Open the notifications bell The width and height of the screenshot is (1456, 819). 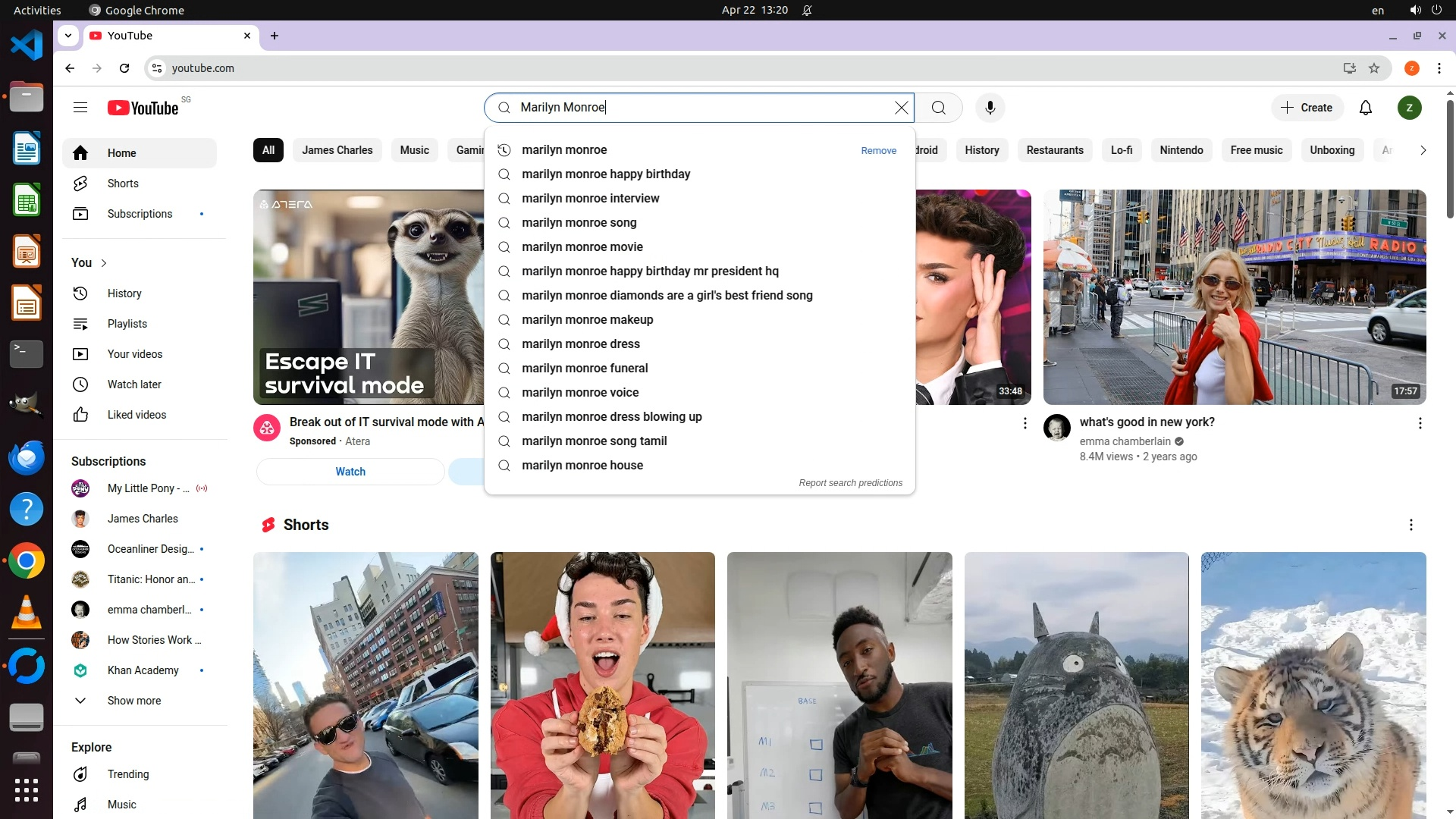tap(1365, 108)
